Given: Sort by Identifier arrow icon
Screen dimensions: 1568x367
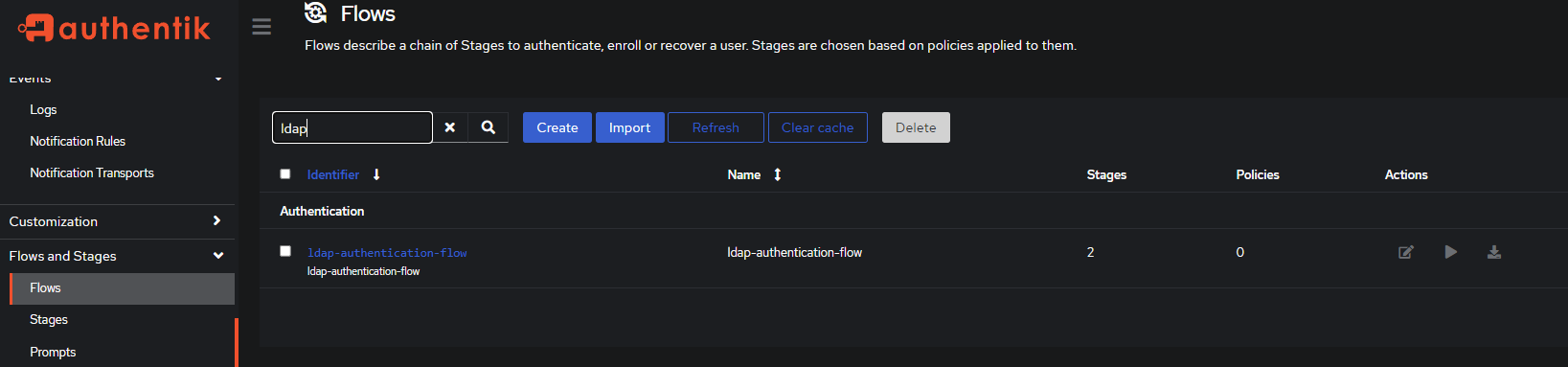Looking at the screenshot, I should pyautogui.click(x=376, y=174).
